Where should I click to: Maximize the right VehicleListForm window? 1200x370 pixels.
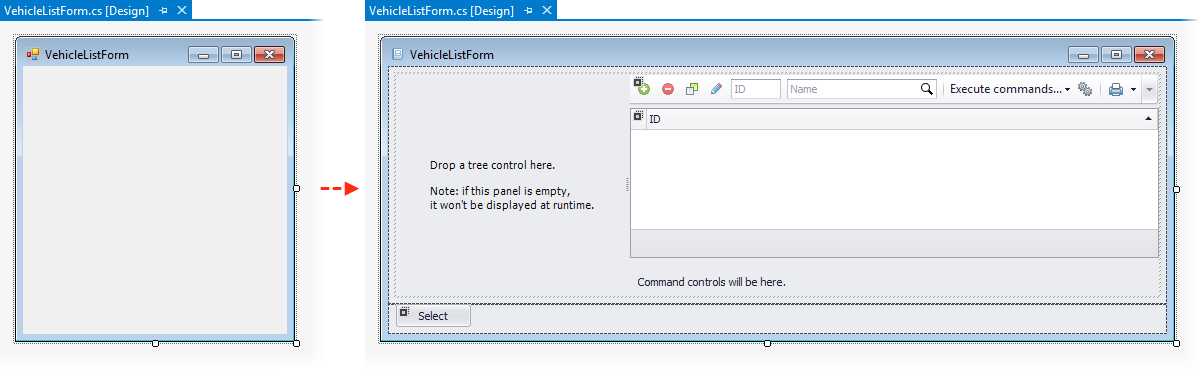click(1116, 55)
